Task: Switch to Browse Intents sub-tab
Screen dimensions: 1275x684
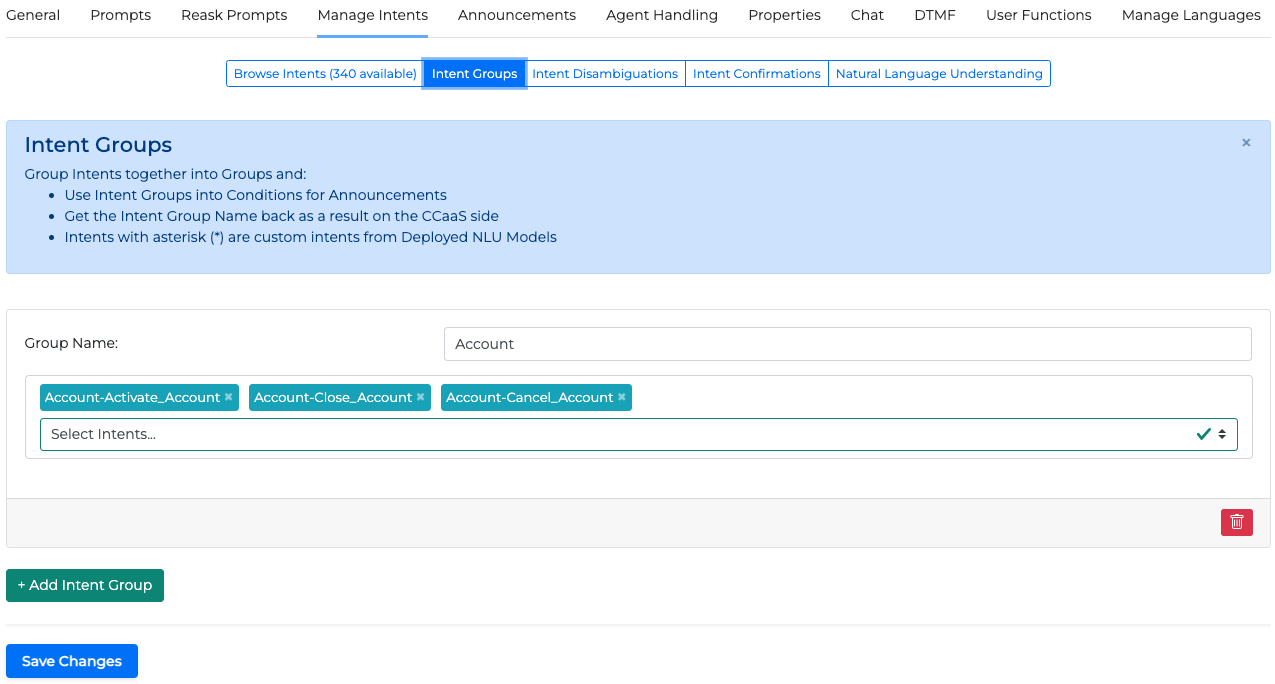Action: (325, 74)
